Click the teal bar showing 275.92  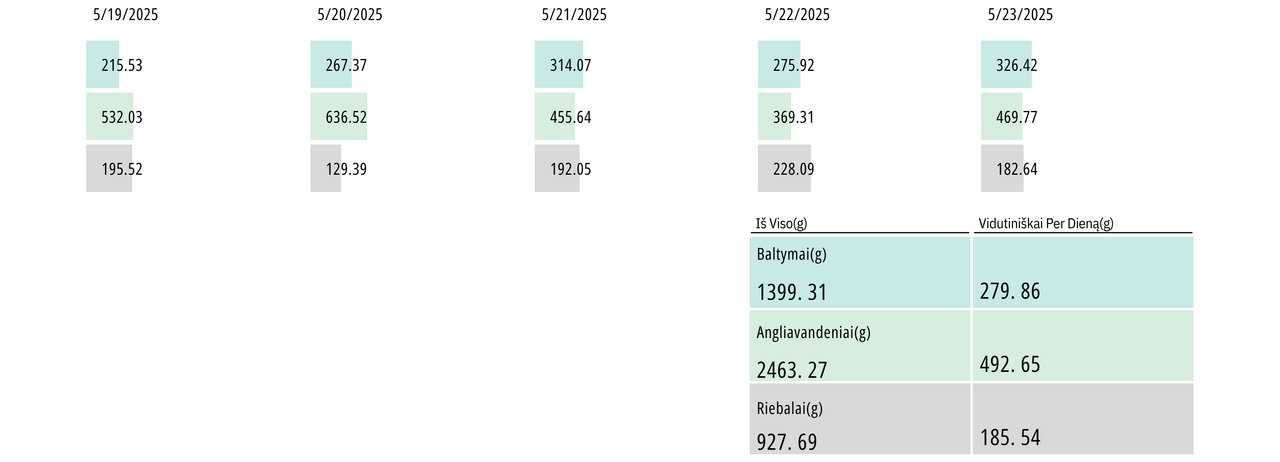pyautogui.click(x=780, y=64)
